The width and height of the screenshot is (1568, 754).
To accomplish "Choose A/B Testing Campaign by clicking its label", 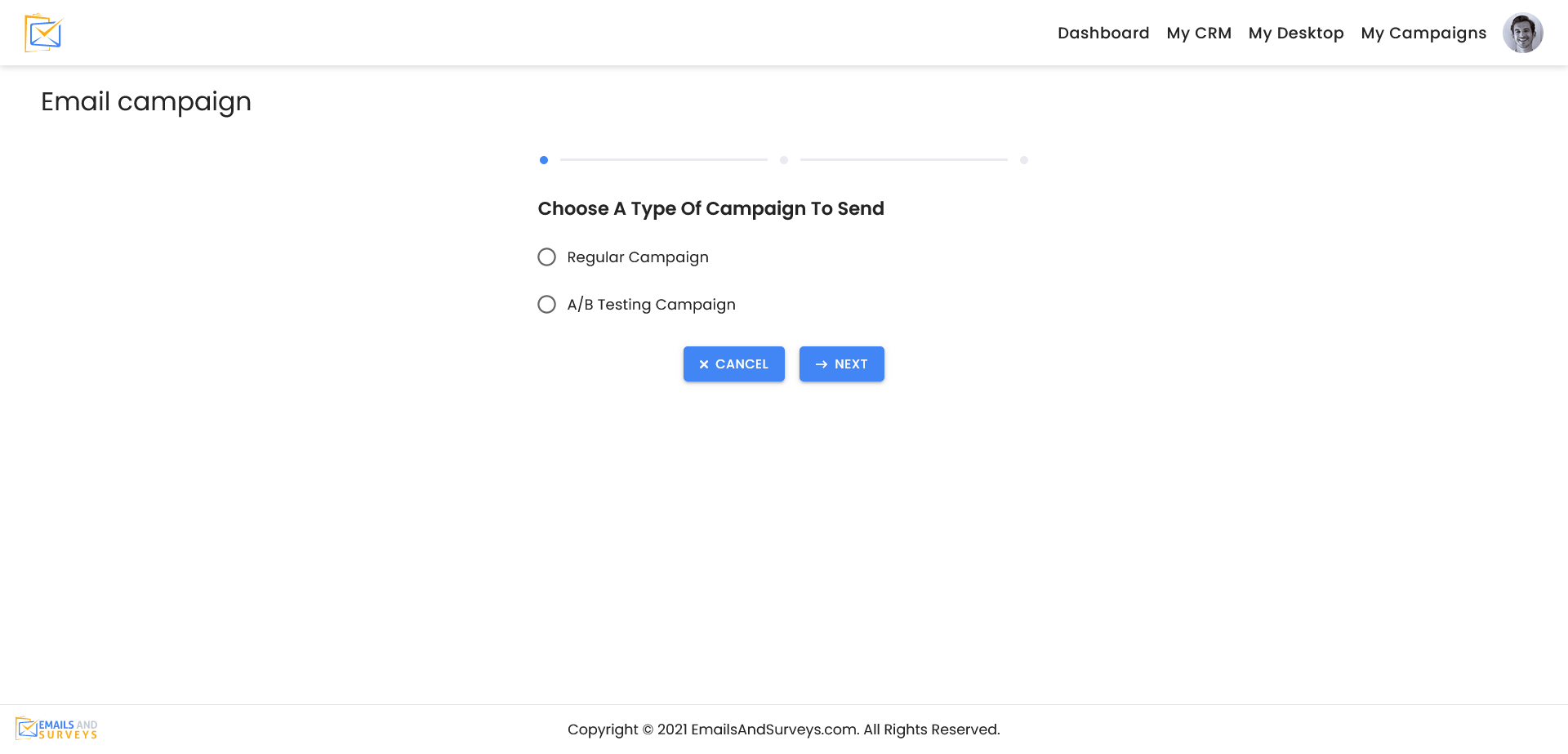I will (651, 304).
